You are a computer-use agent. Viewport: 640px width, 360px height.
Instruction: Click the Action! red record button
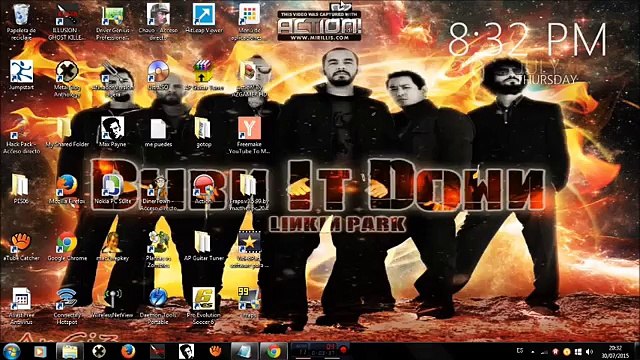[344, 350]
